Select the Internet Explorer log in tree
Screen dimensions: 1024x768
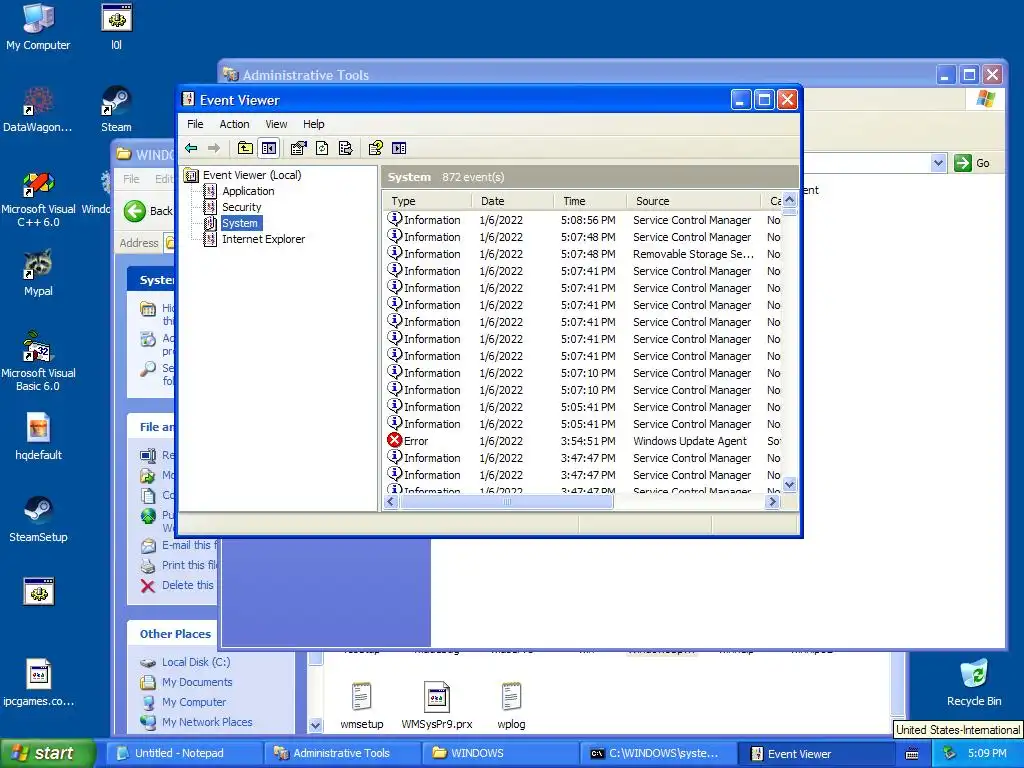click(x=263, y=239)
